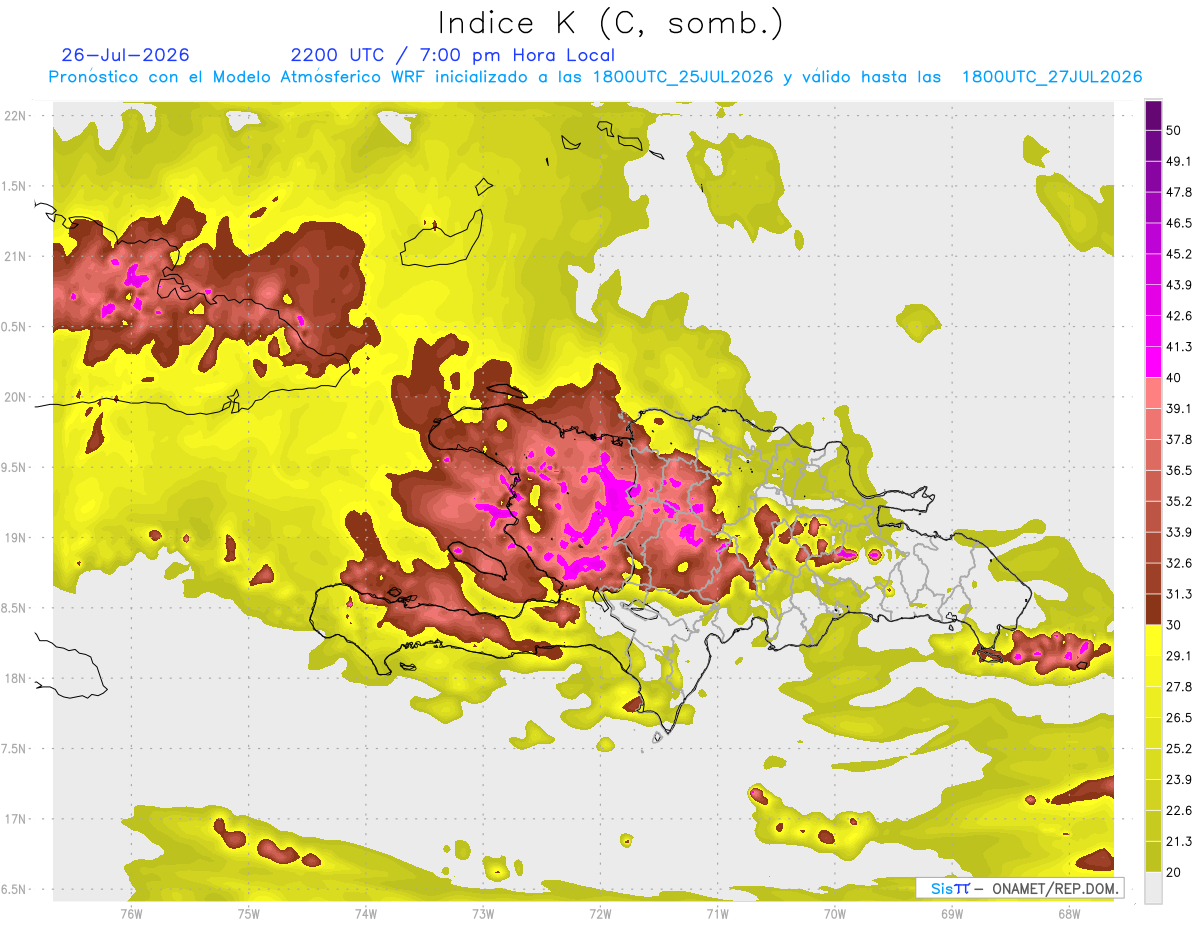Click the "43.9" colorbar label
Viewport: 1200px width, 927px height.
1179,285
